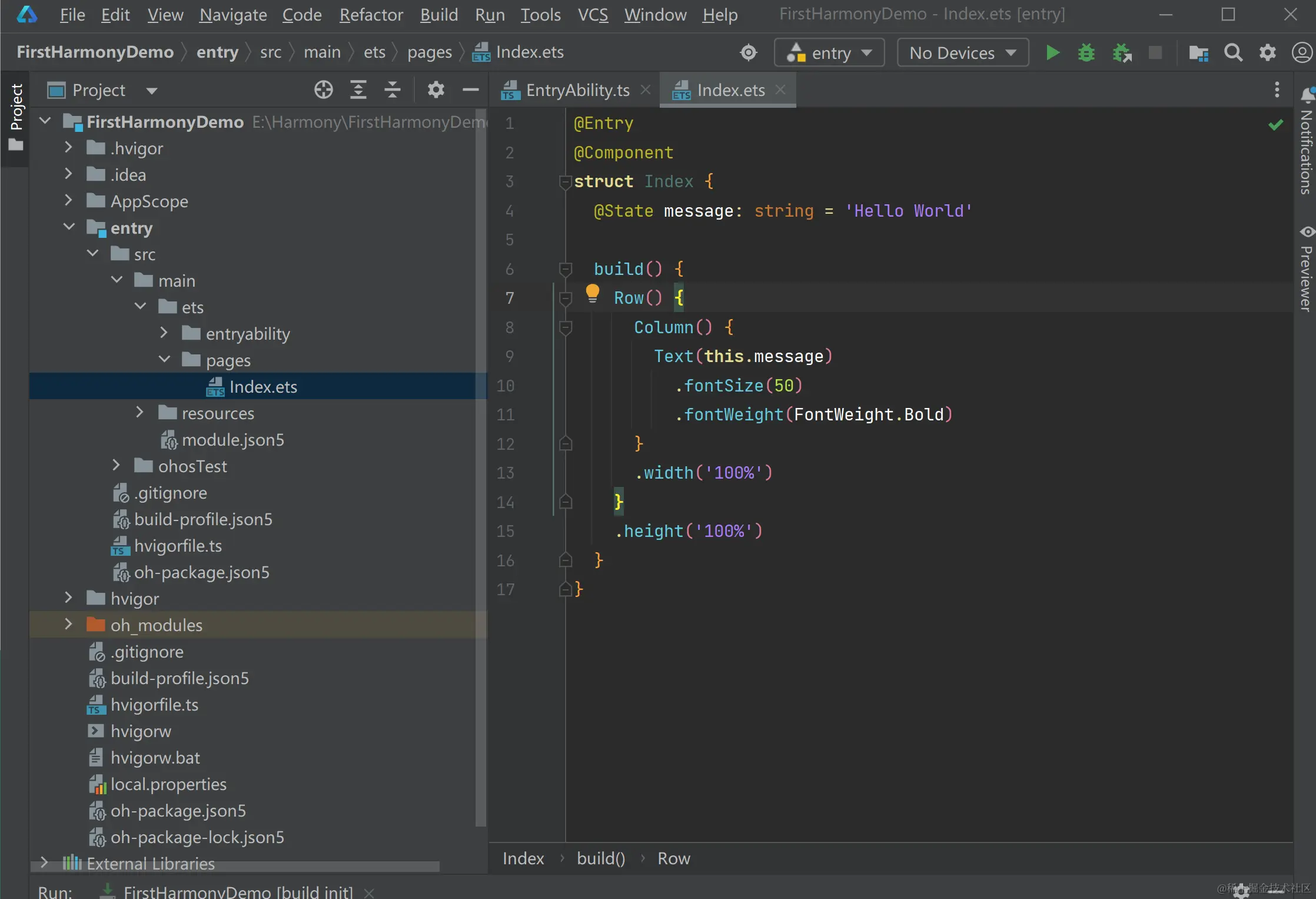Open the No Devices dropdown
1316x899 pixels.
[962, 53]
